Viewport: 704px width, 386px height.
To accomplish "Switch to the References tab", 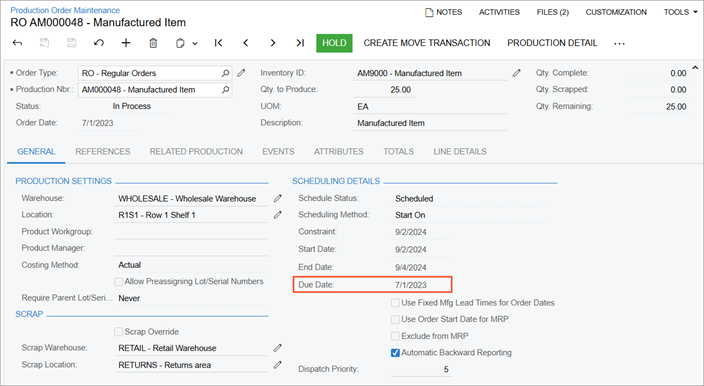I will point(103,152).
